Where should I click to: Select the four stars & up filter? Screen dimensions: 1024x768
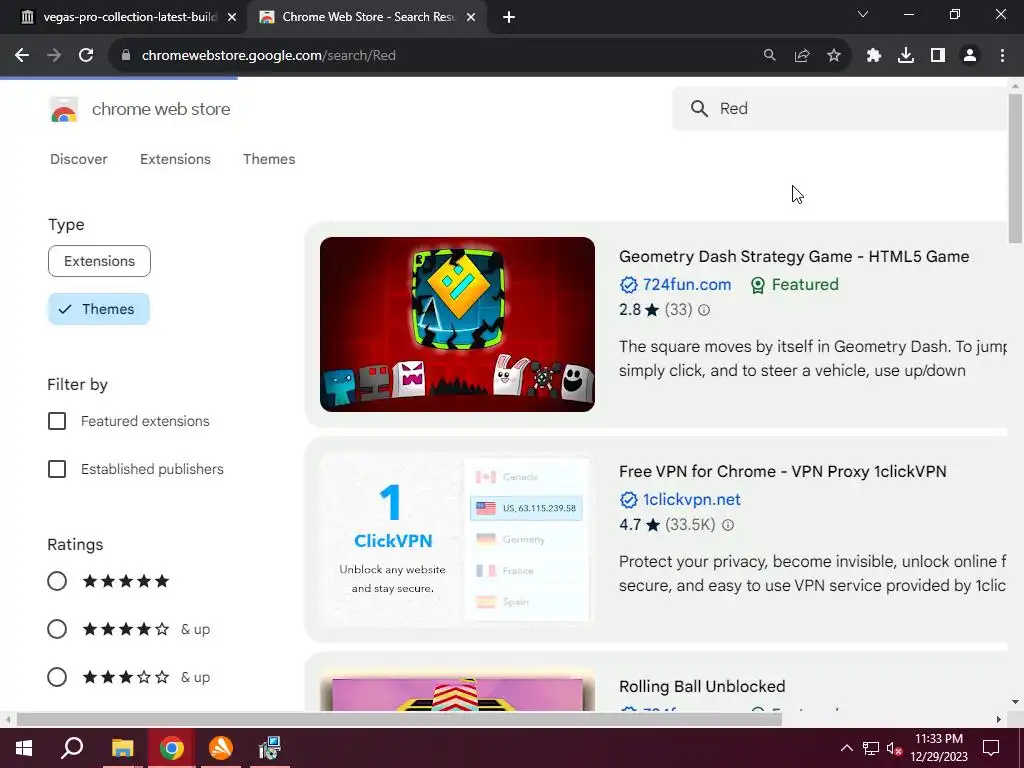pos(57,630)
